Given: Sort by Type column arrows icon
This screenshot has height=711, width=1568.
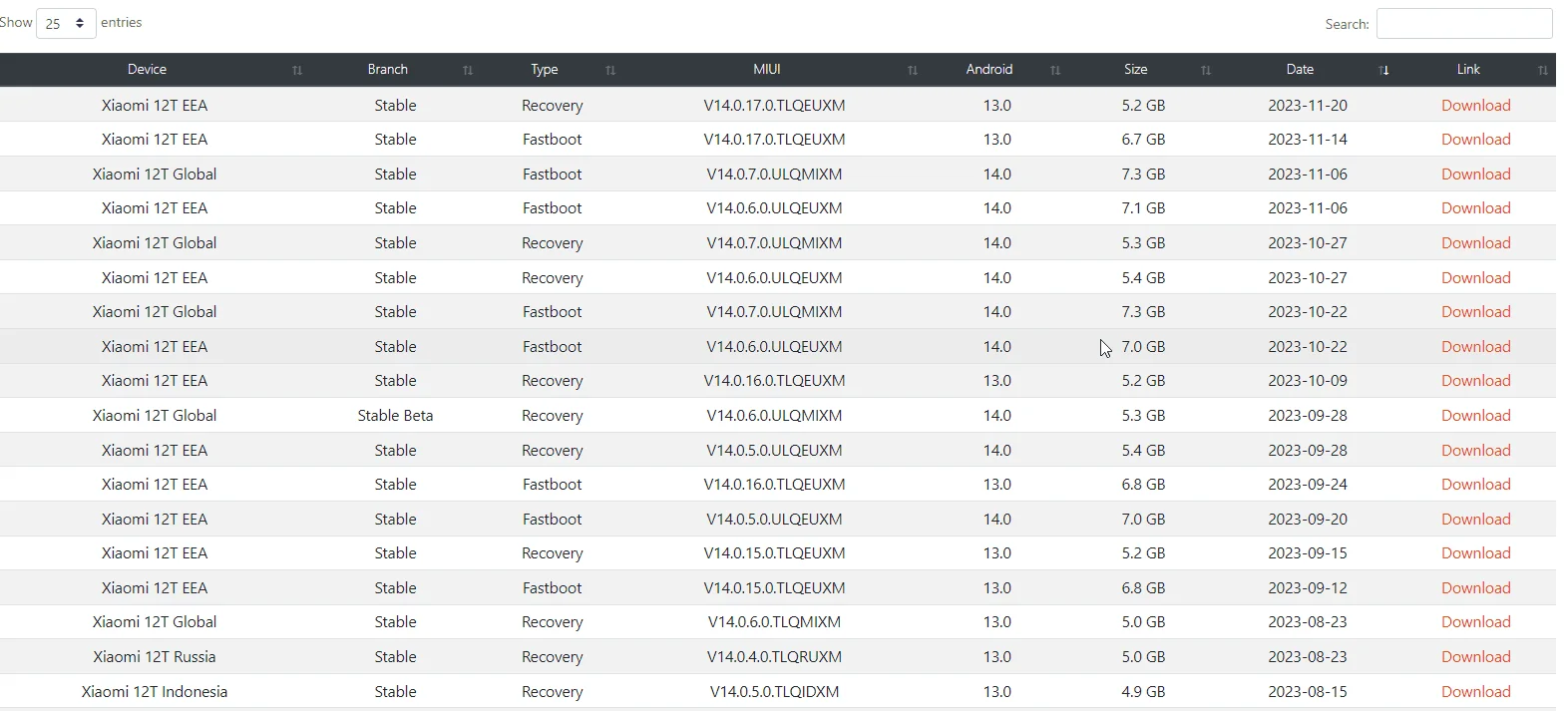Looking at the screenshot, I should (610, 70).
